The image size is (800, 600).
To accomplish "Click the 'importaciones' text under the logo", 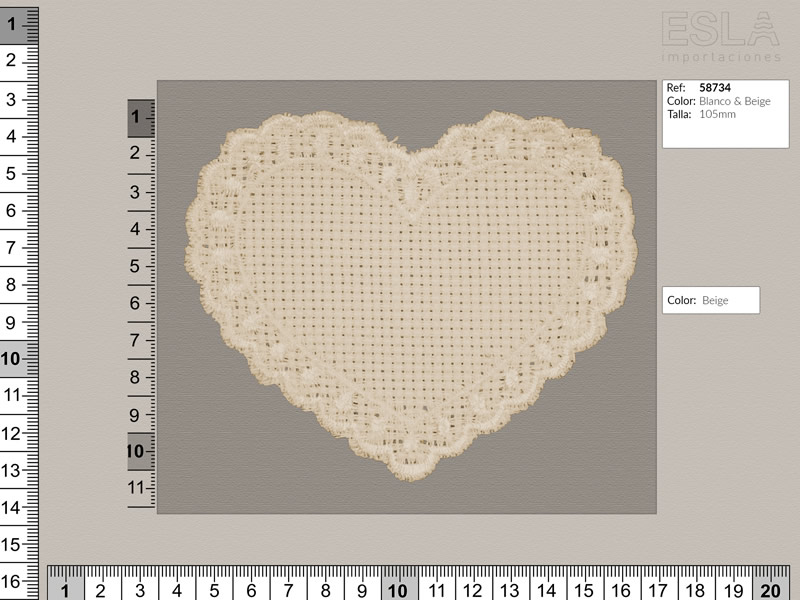I will [x=721, y=57].
